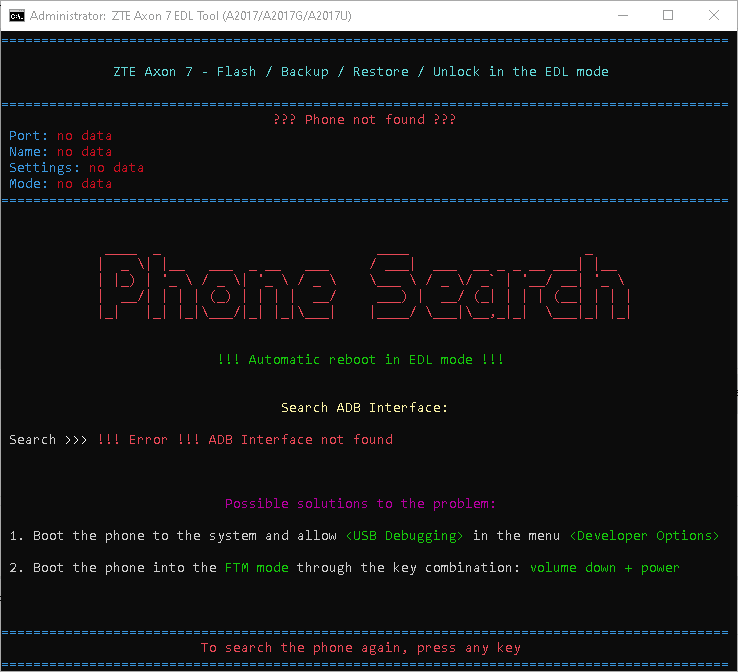Click the header 'ZTE Axon 7 - Flash / Backup / Restore' line

[x=361, y=72]
